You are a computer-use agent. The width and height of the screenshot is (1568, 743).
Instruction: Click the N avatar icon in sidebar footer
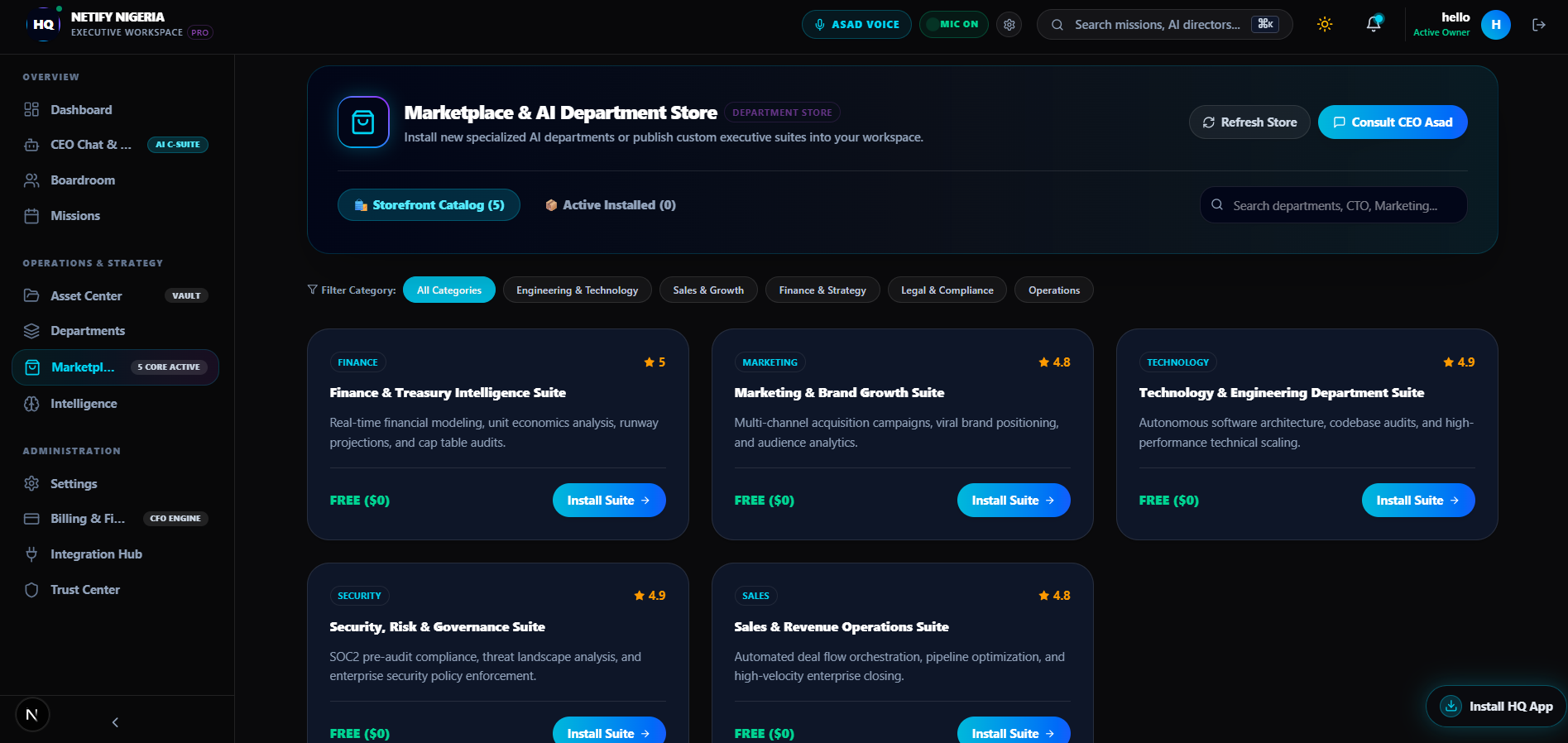click(x=32, y=715)
